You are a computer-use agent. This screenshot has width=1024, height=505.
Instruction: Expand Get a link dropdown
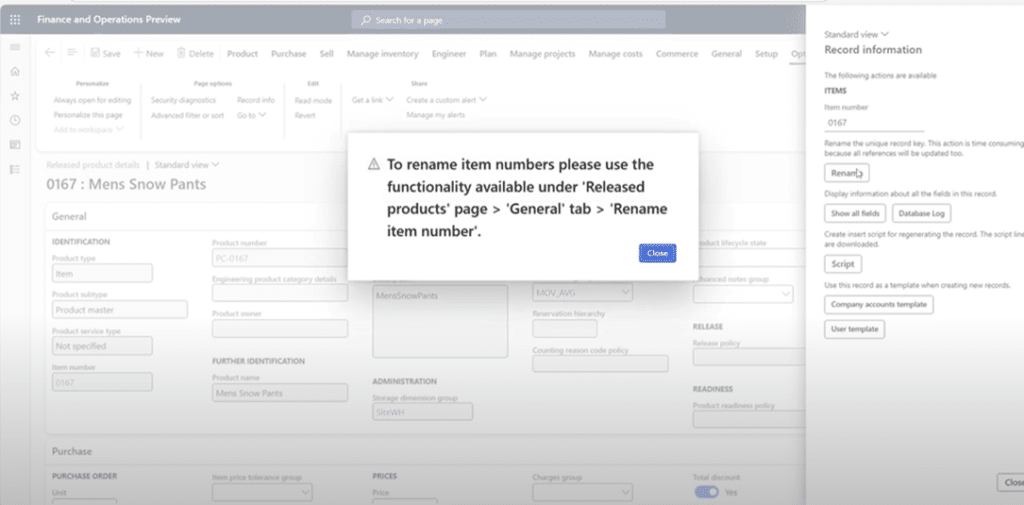[373, 100]
